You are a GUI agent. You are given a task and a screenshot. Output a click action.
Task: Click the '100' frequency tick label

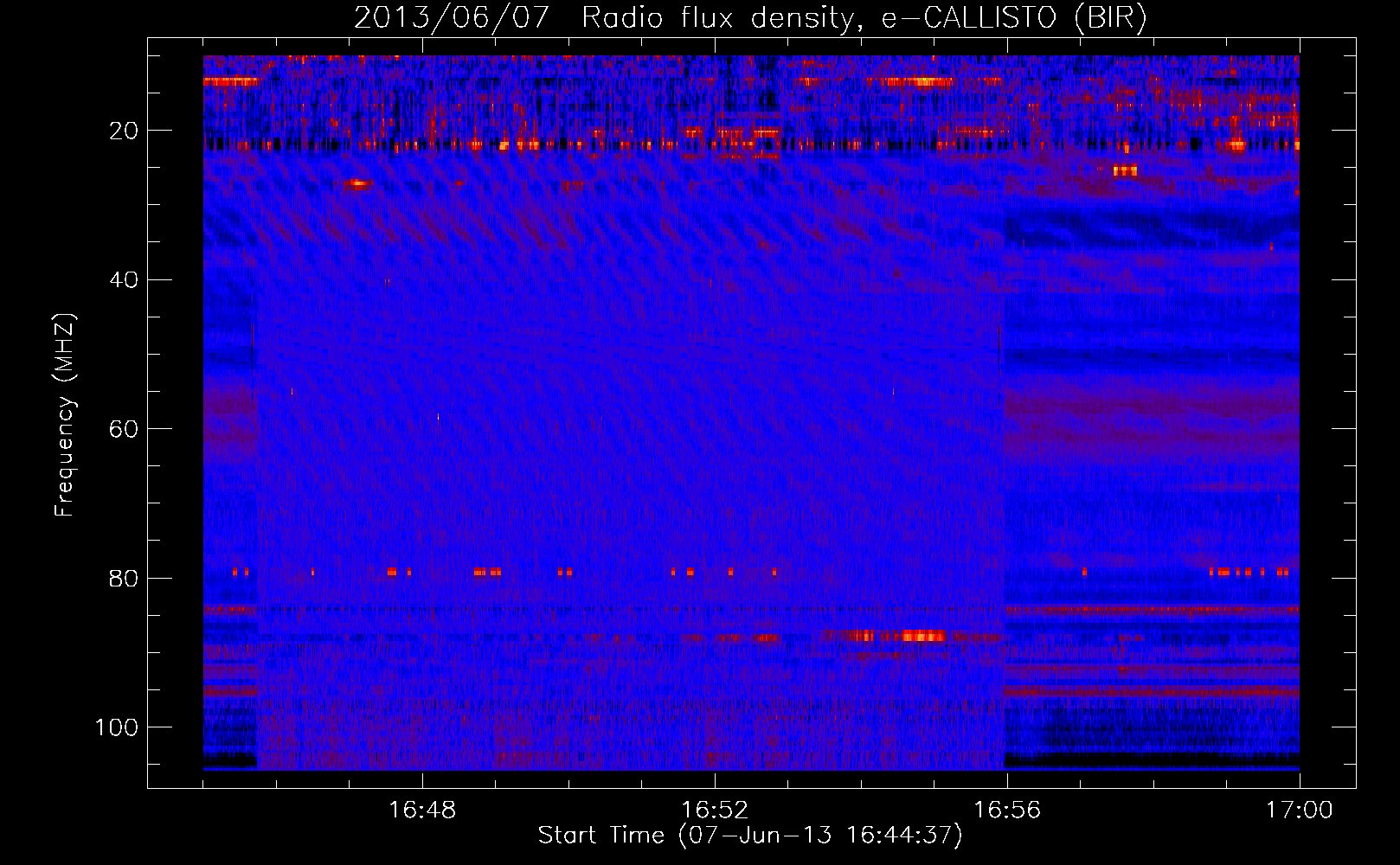point(117,727)
